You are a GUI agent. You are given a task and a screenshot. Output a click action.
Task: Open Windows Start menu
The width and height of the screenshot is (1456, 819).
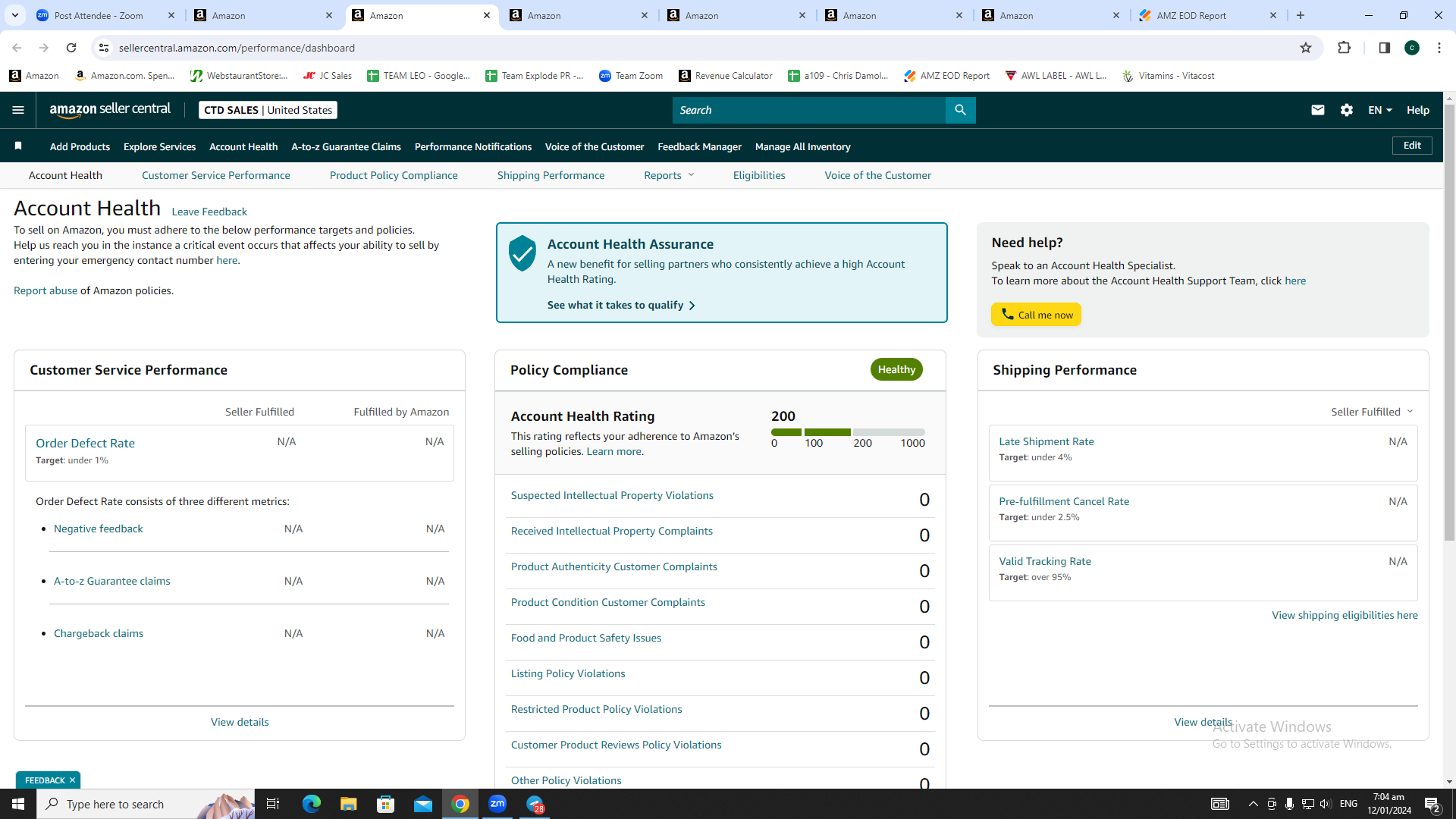18,804
